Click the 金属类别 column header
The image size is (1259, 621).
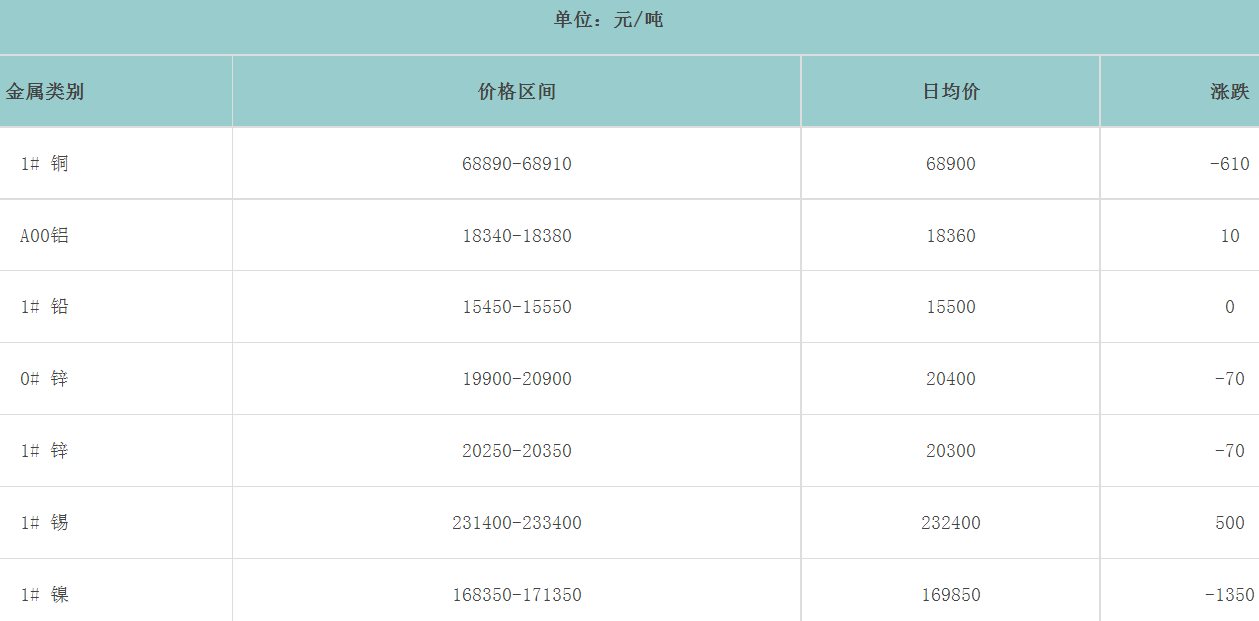point(45,92)
